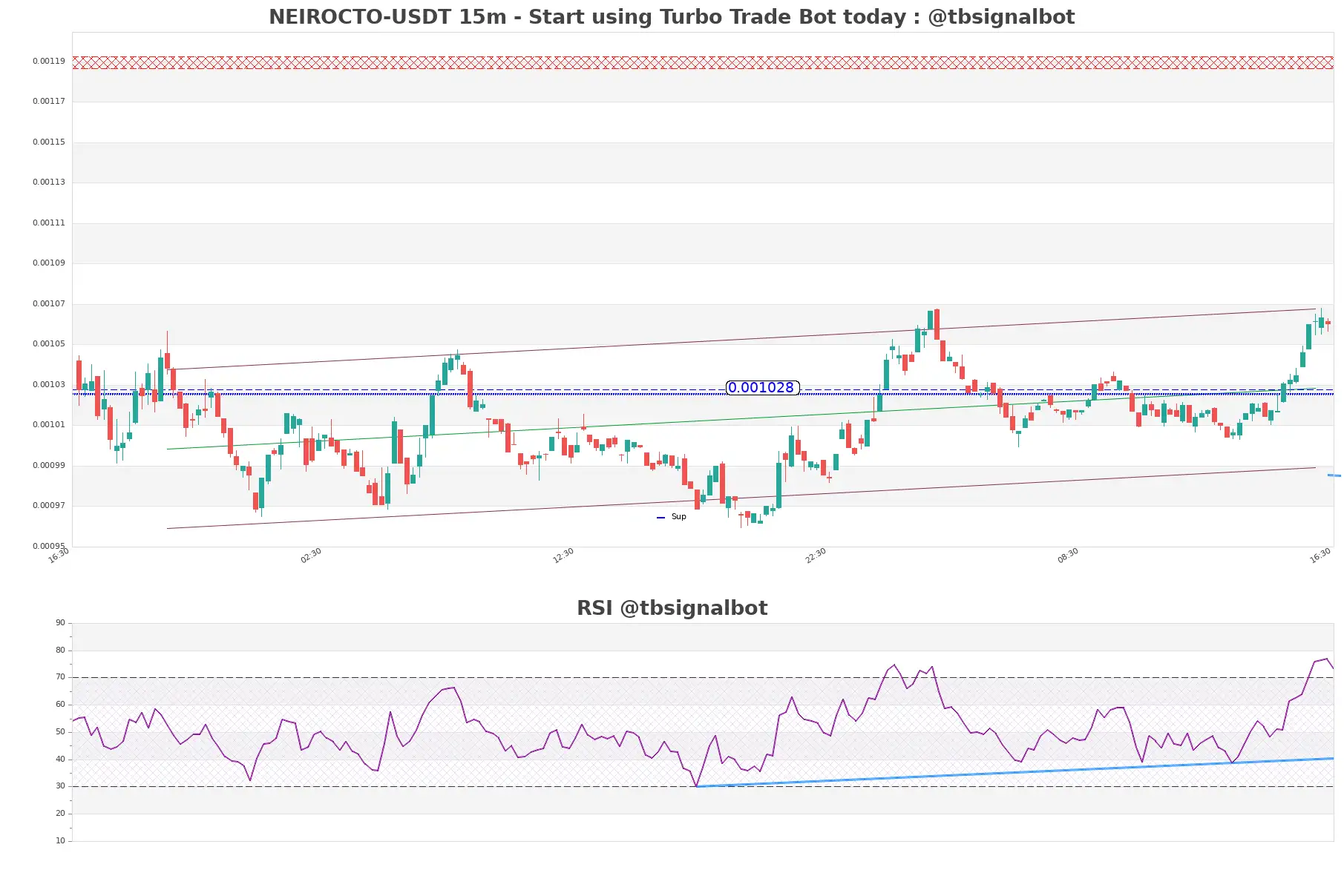
Task: Click the 0.00119 price axis label
Action: point(49,62)
